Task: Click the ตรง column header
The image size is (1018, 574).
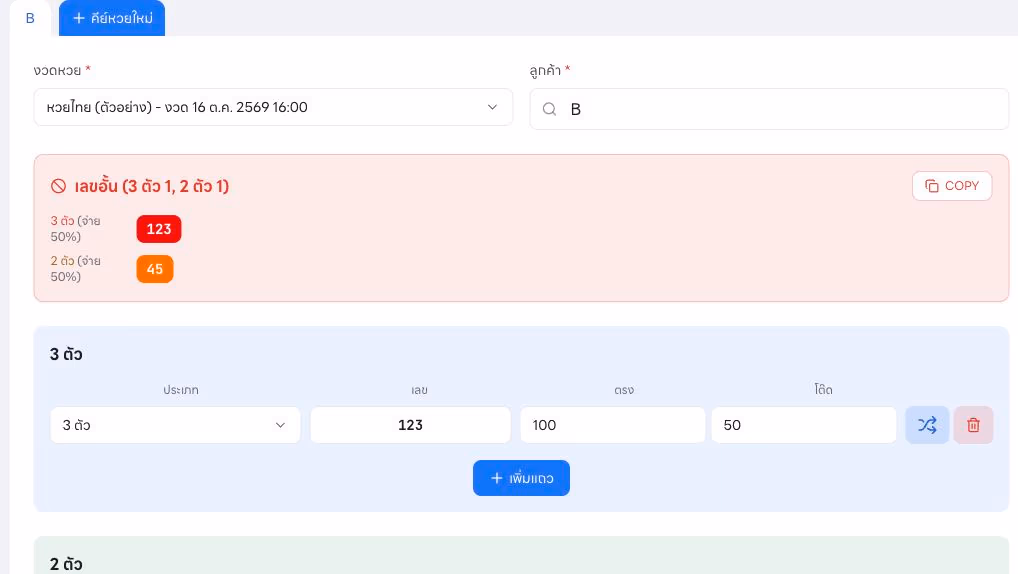Action: pyautogui.click(x=624, y=390)
